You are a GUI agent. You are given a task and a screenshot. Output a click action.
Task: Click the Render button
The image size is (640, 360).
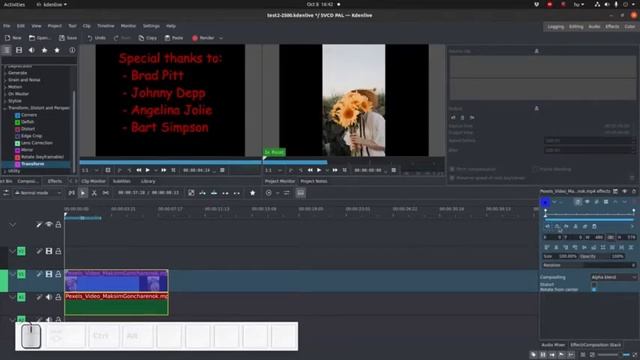click(x=203, y=38)
